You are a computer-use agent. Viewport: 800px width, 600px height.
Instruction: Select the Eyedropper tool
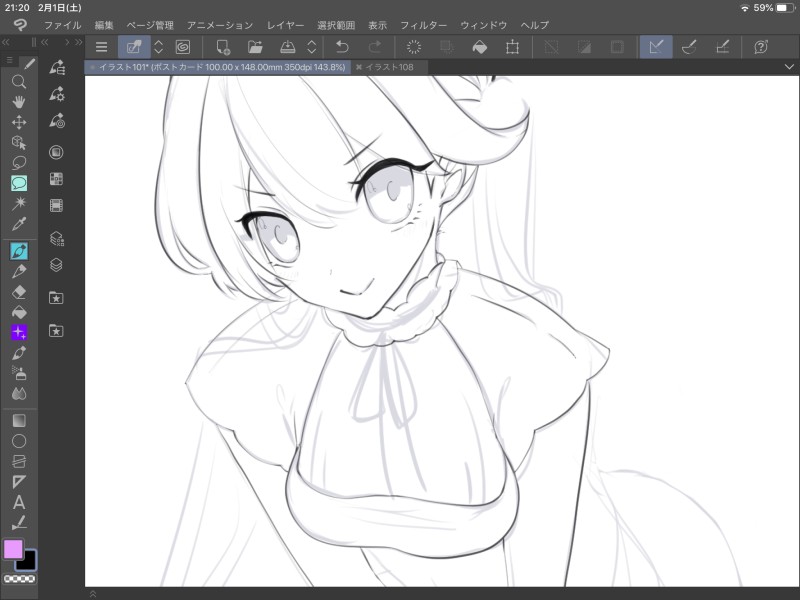[19, 223]
